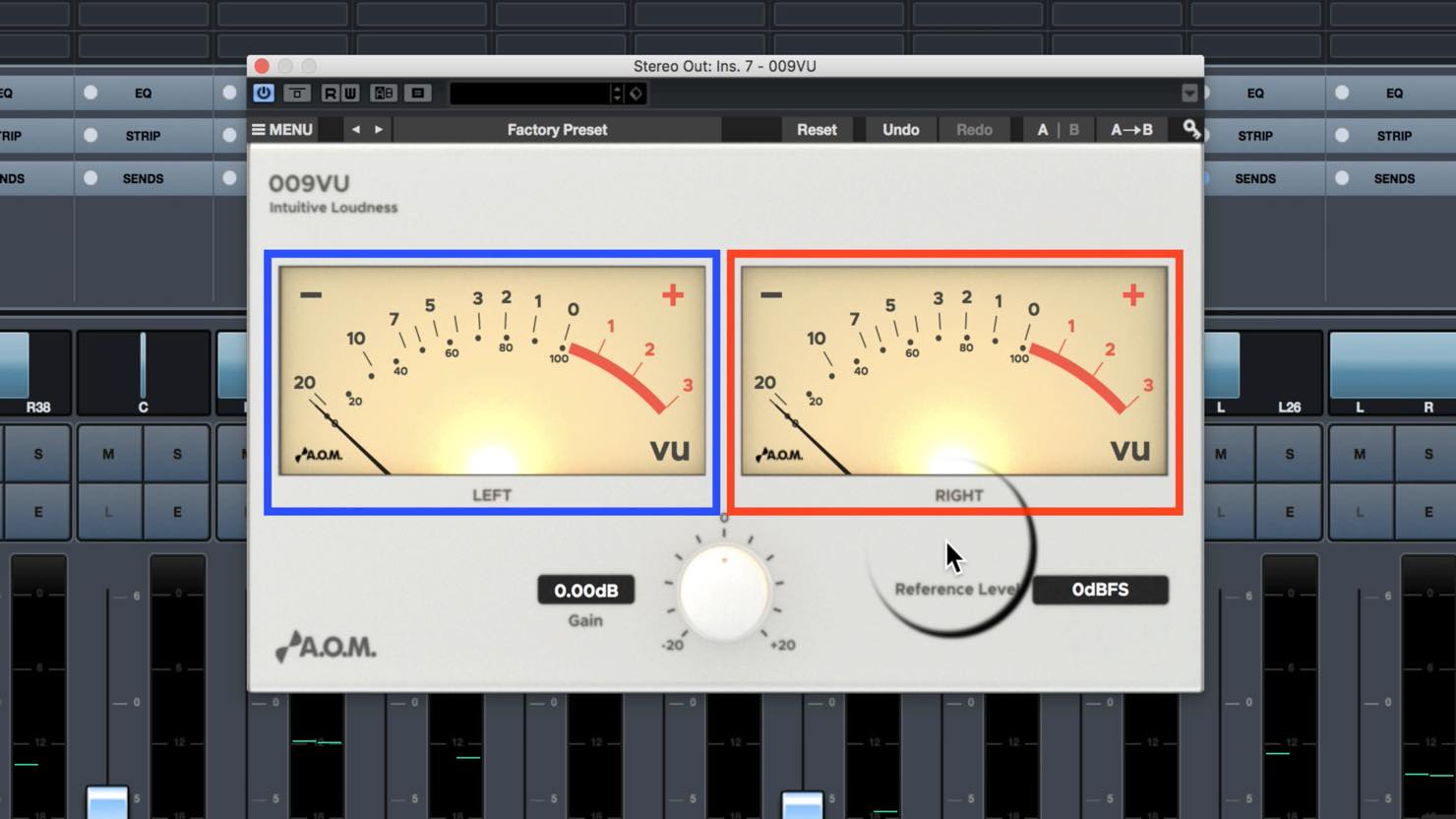Open the plugin MENU
1456x819 pixels.
point(282,129)
